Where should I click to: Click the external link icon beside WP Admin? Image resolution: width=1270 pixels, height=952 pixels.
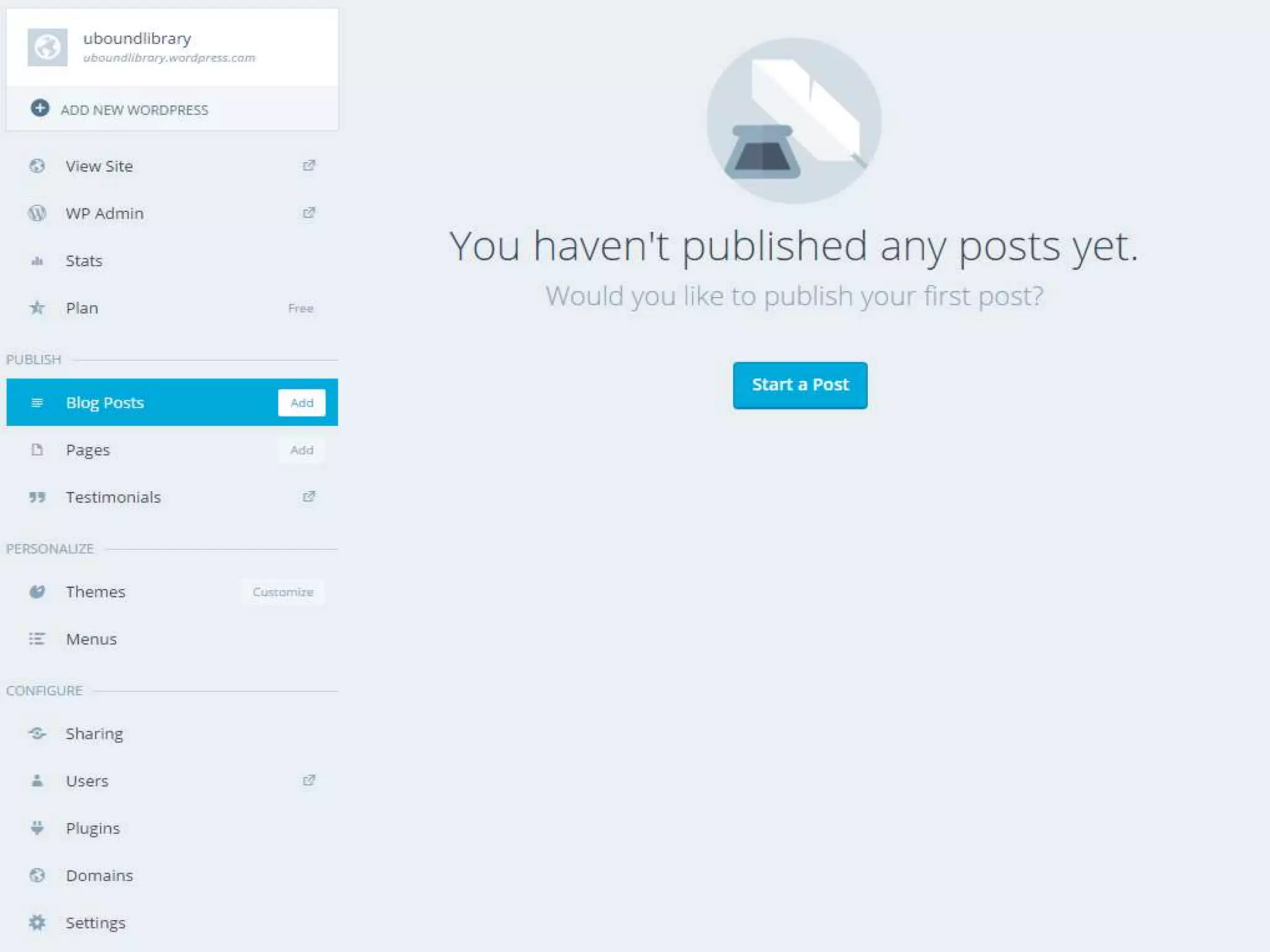pyautogui.click(x=308, y=213)
